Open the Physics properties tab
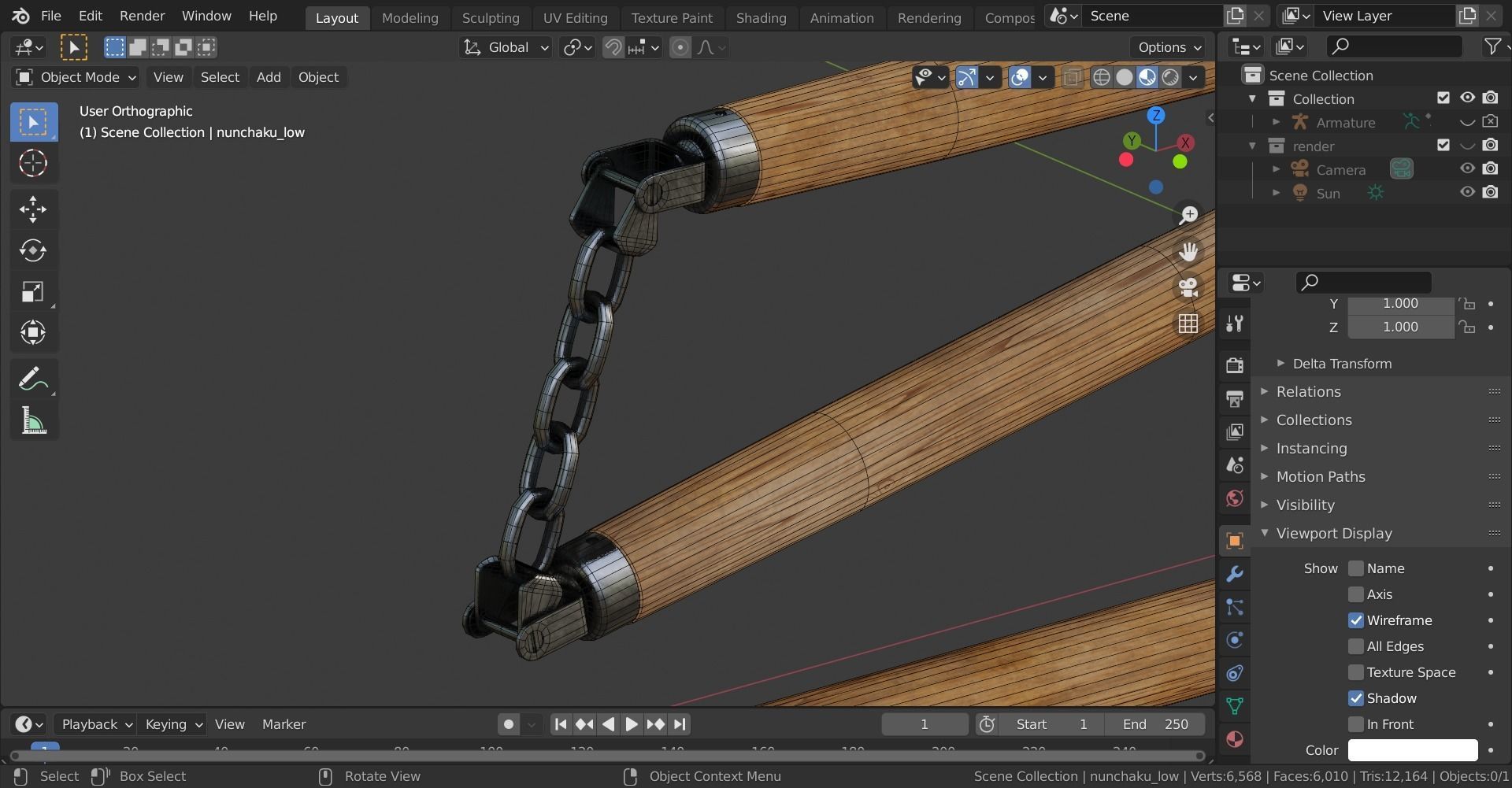 1235,640
